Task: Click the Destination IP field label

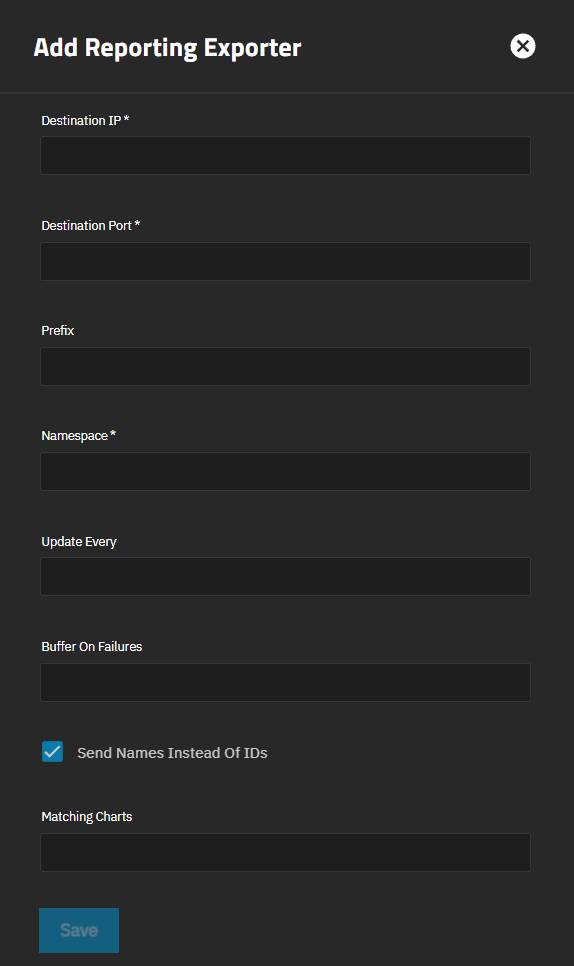Action: tap(81, 121)
